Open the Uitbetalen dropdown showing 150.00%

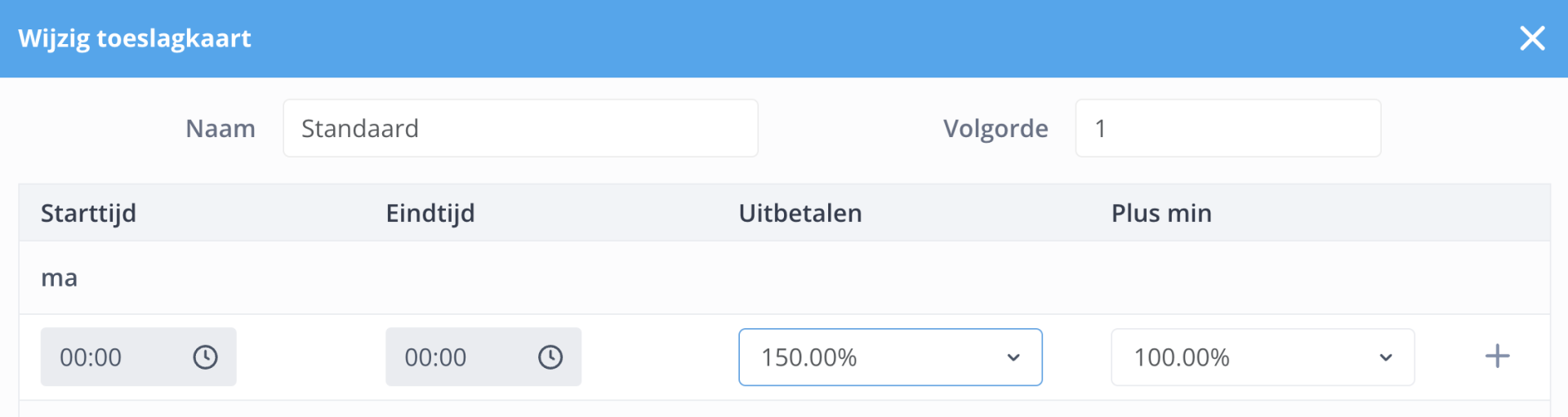[890, 357]
